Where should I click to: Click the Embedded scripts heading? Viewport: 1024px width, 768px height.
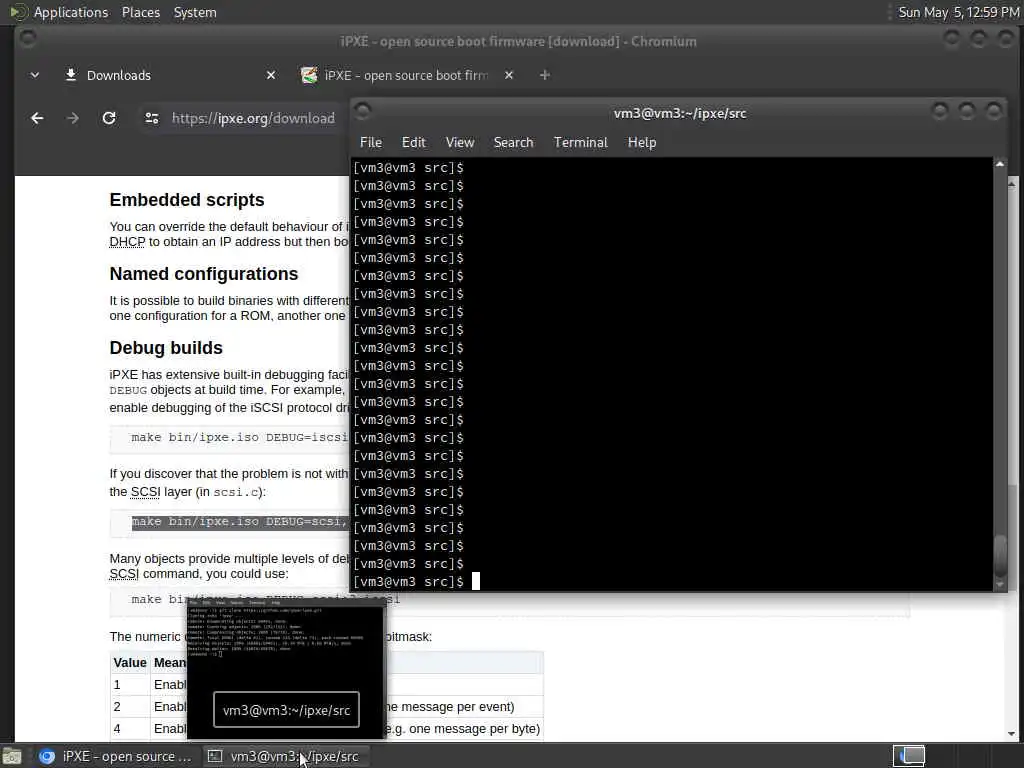pos(187,200)
